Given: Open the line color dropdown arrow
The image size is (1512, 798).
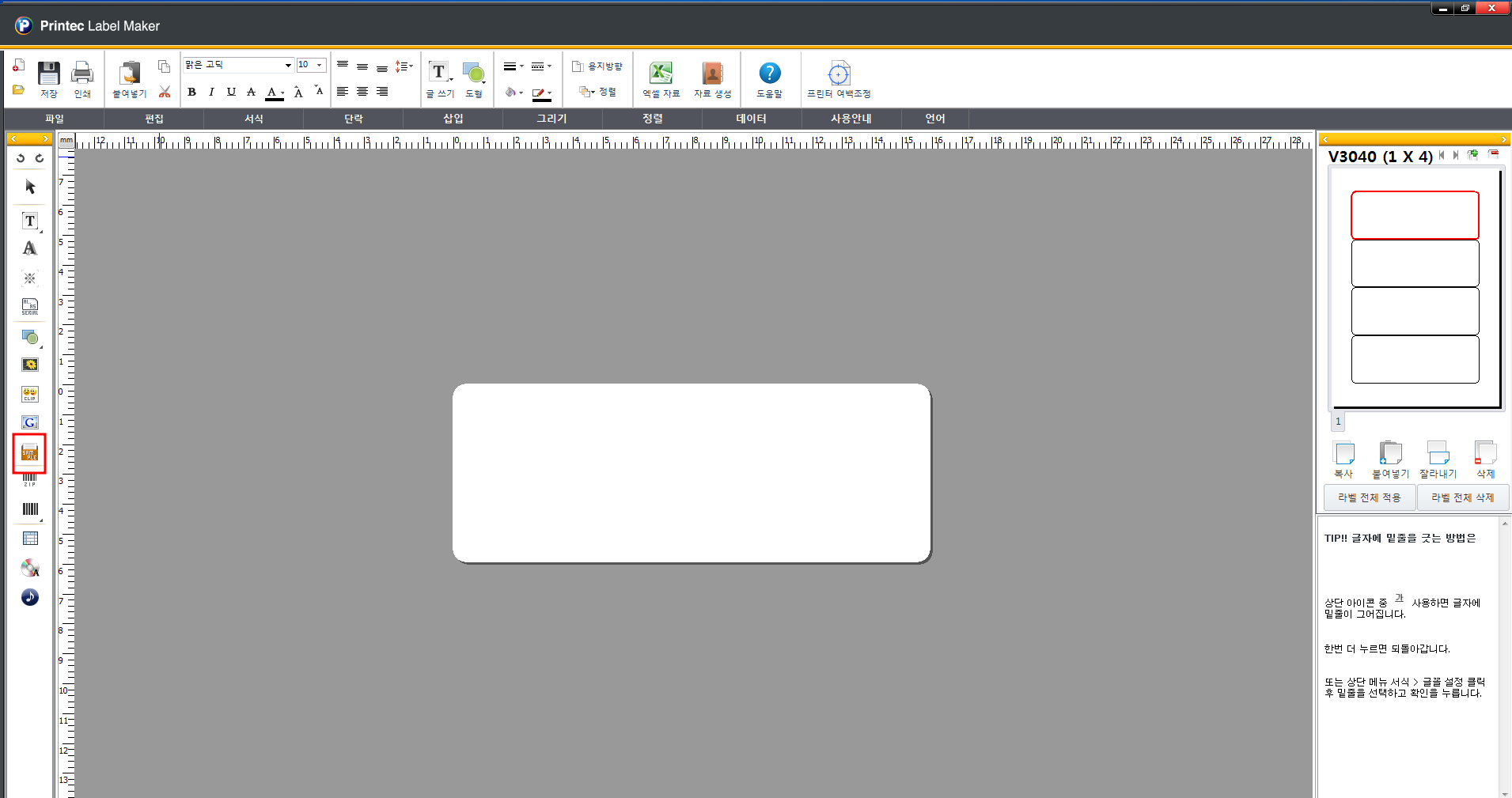Looking at the screenshot, I should pos(550,93).
